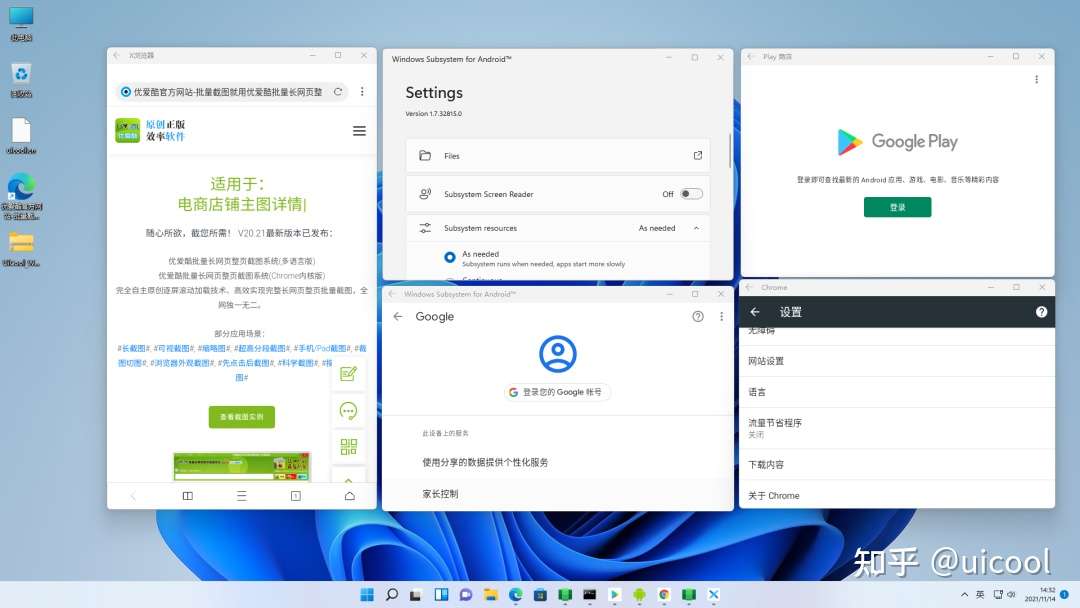Open the Play Store three-dot menu
1080x608 pixels.
(1036, 80)
